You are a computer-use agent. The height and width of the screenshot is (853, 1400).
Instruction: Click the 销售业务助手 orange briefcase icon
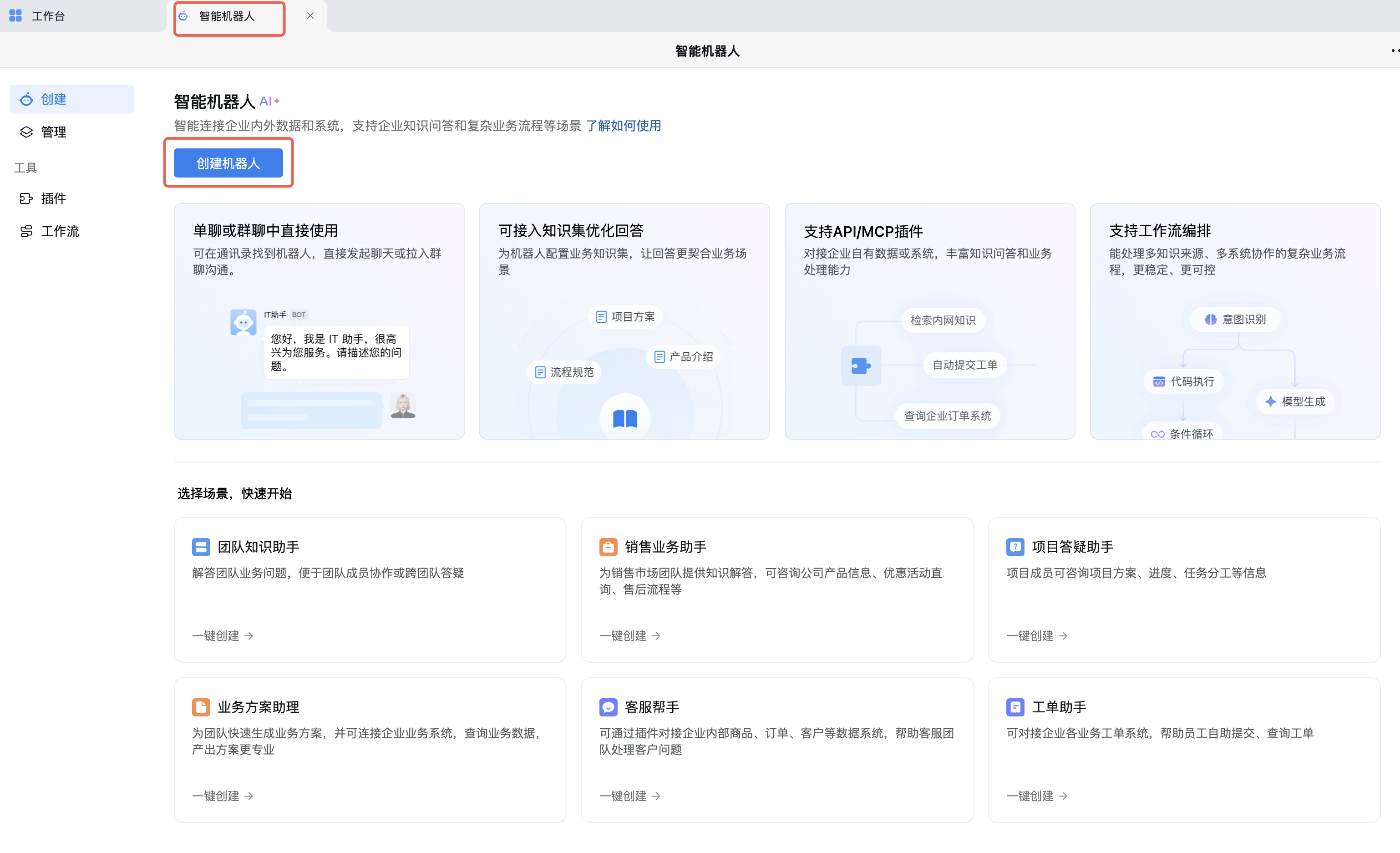click(x=608, y=547)
